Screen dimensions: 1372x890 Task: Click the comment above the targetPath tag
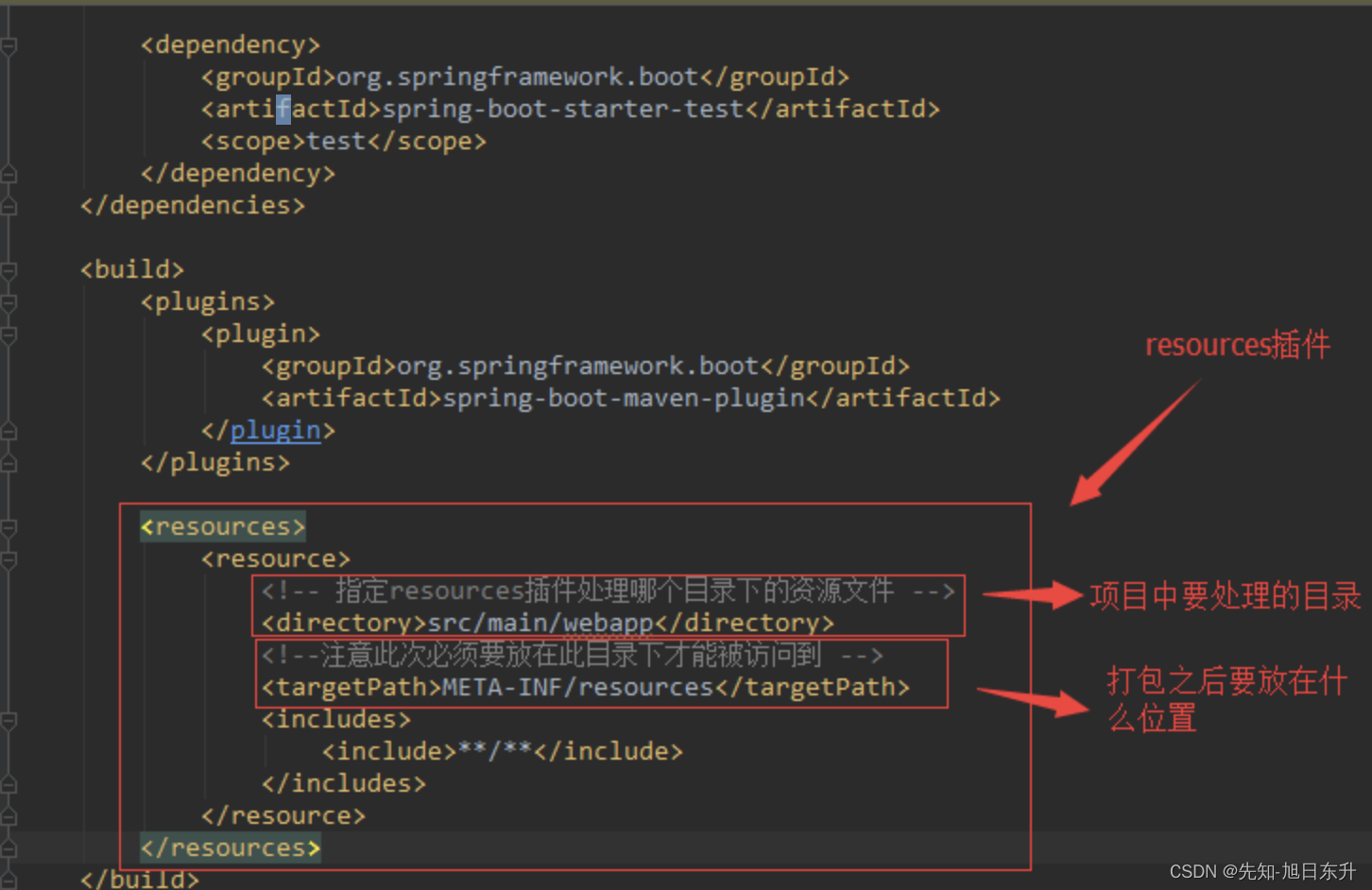tap(573, 655)
